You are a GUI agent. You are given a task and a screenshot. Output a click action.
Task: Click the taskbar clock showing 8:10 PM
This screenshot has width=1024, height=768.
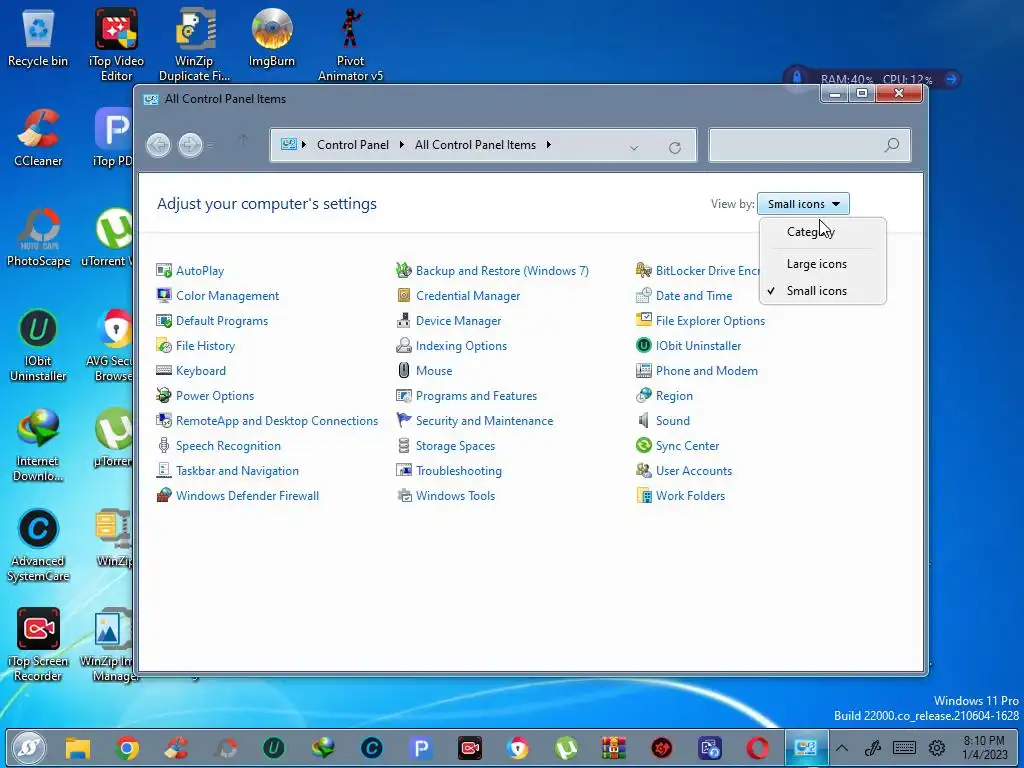tap(984, 748)
